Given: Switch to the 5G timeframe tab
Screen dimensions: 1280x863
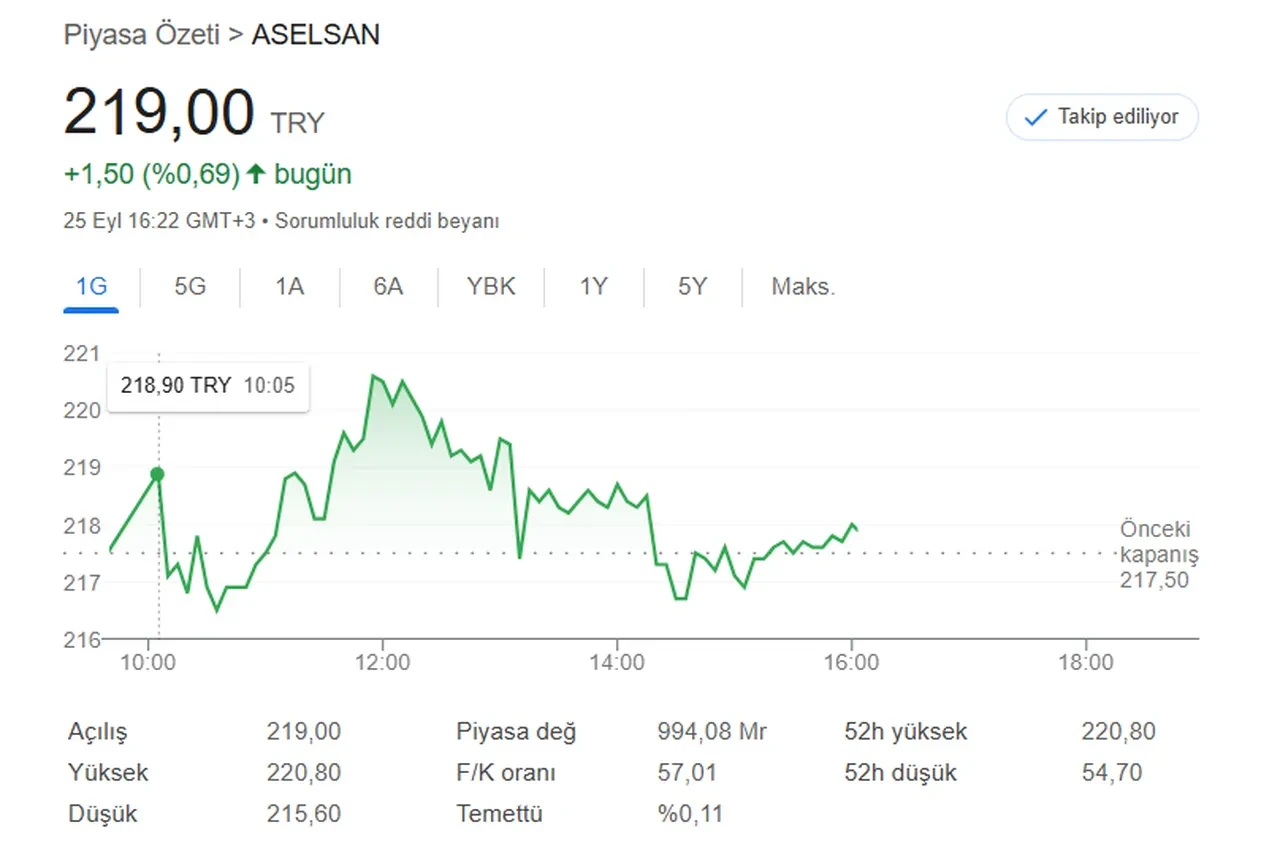Looking at the screenshot, I should click(x=188, y=287).
